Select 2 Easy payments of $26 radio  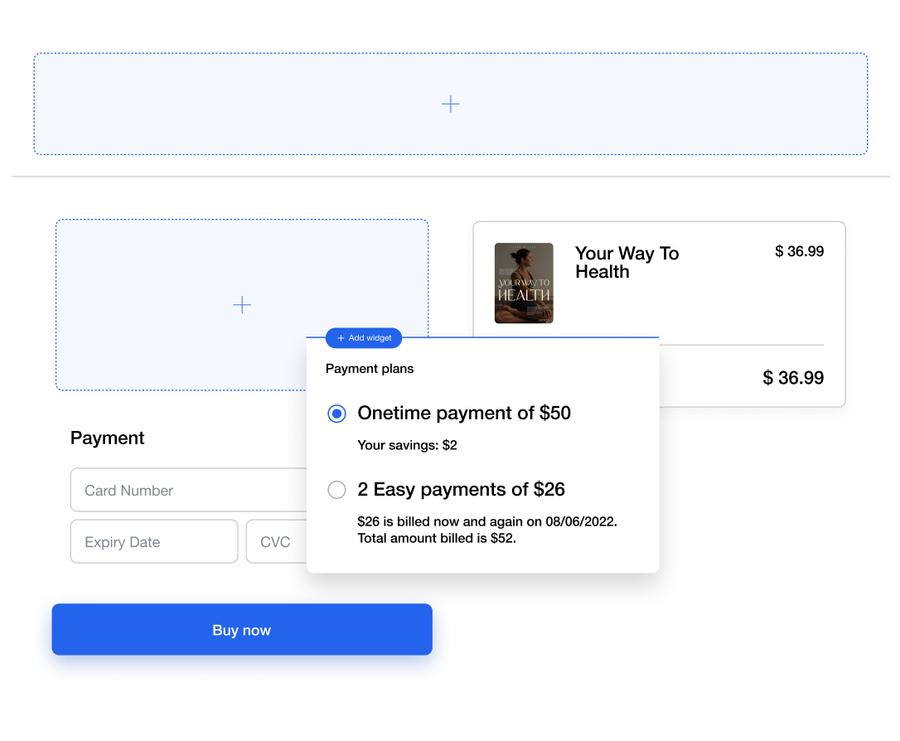point(337,490)
